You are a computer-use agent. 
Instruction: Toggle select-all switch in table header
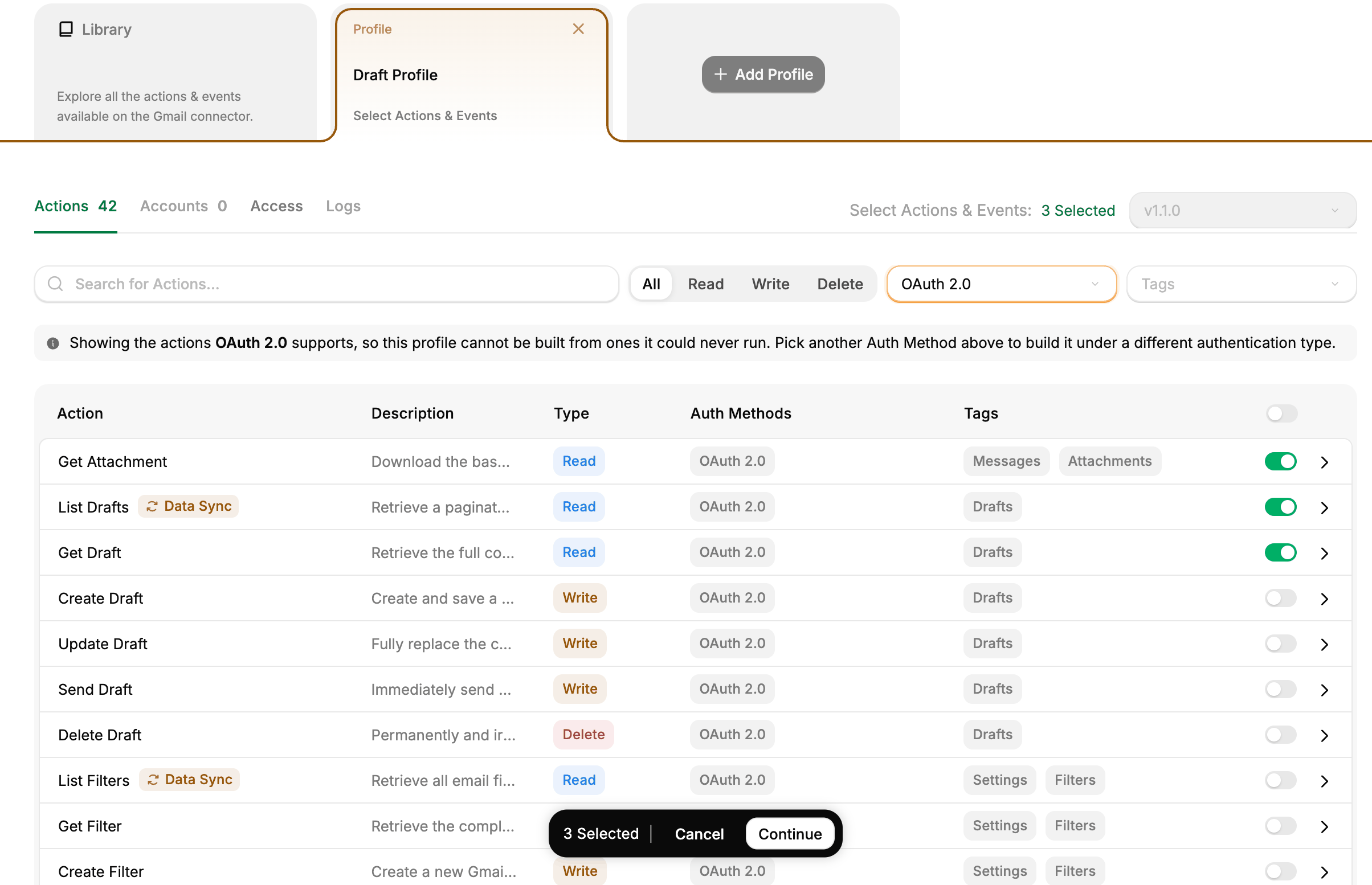coord(1281,413)
